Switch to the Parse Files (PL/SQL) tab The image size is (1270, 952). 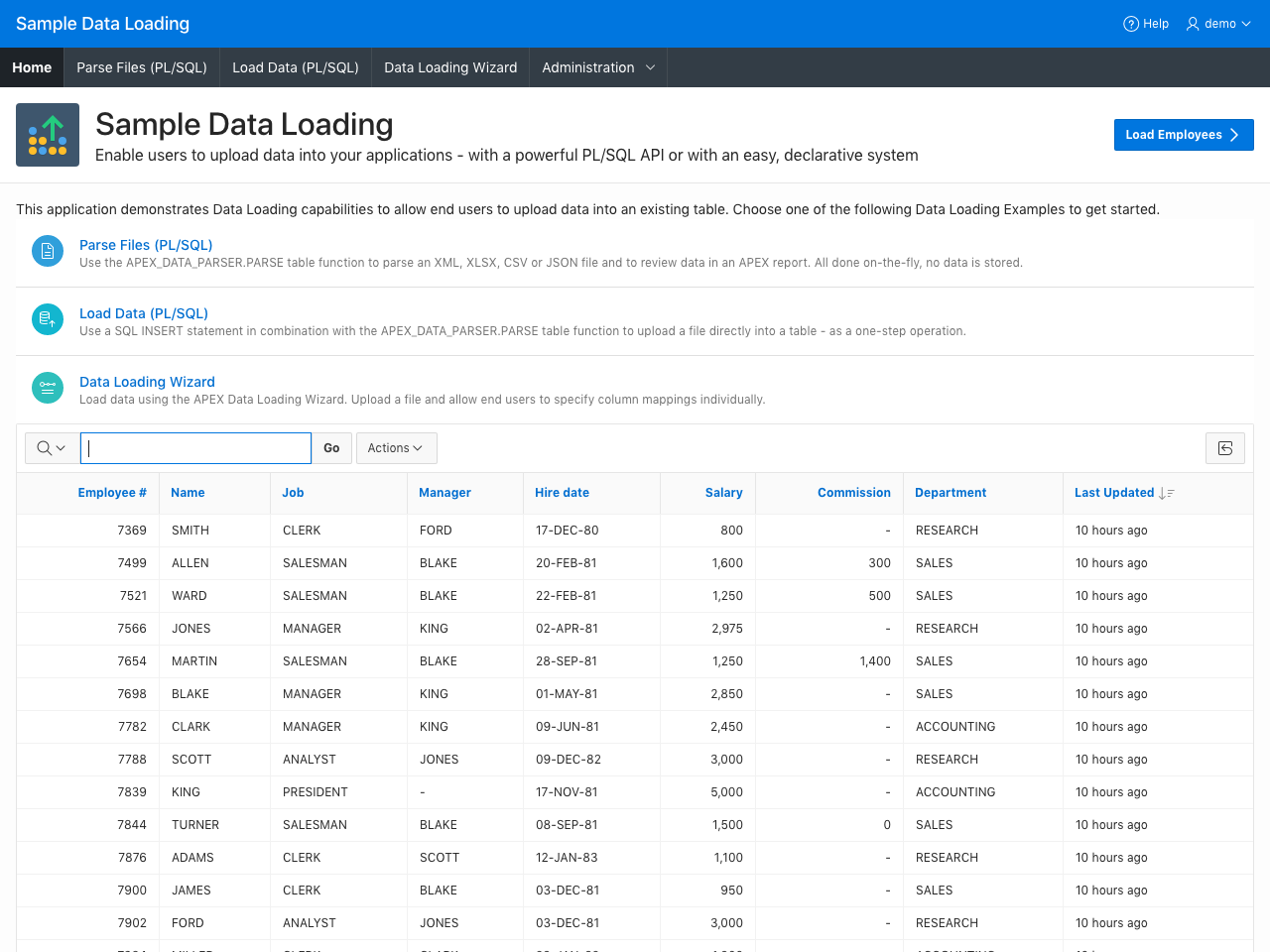(x=142, y=67)
